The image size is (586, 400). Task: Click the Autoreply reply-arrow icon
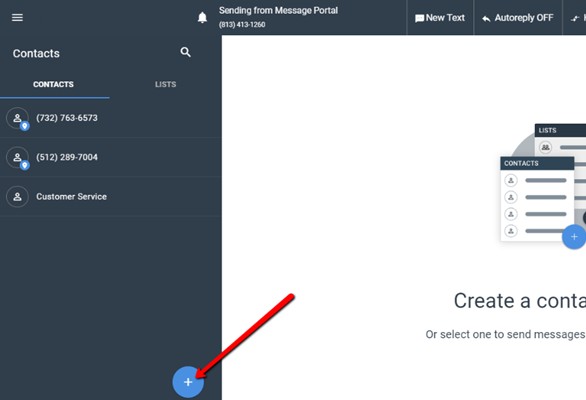click(x=486, y=18)
